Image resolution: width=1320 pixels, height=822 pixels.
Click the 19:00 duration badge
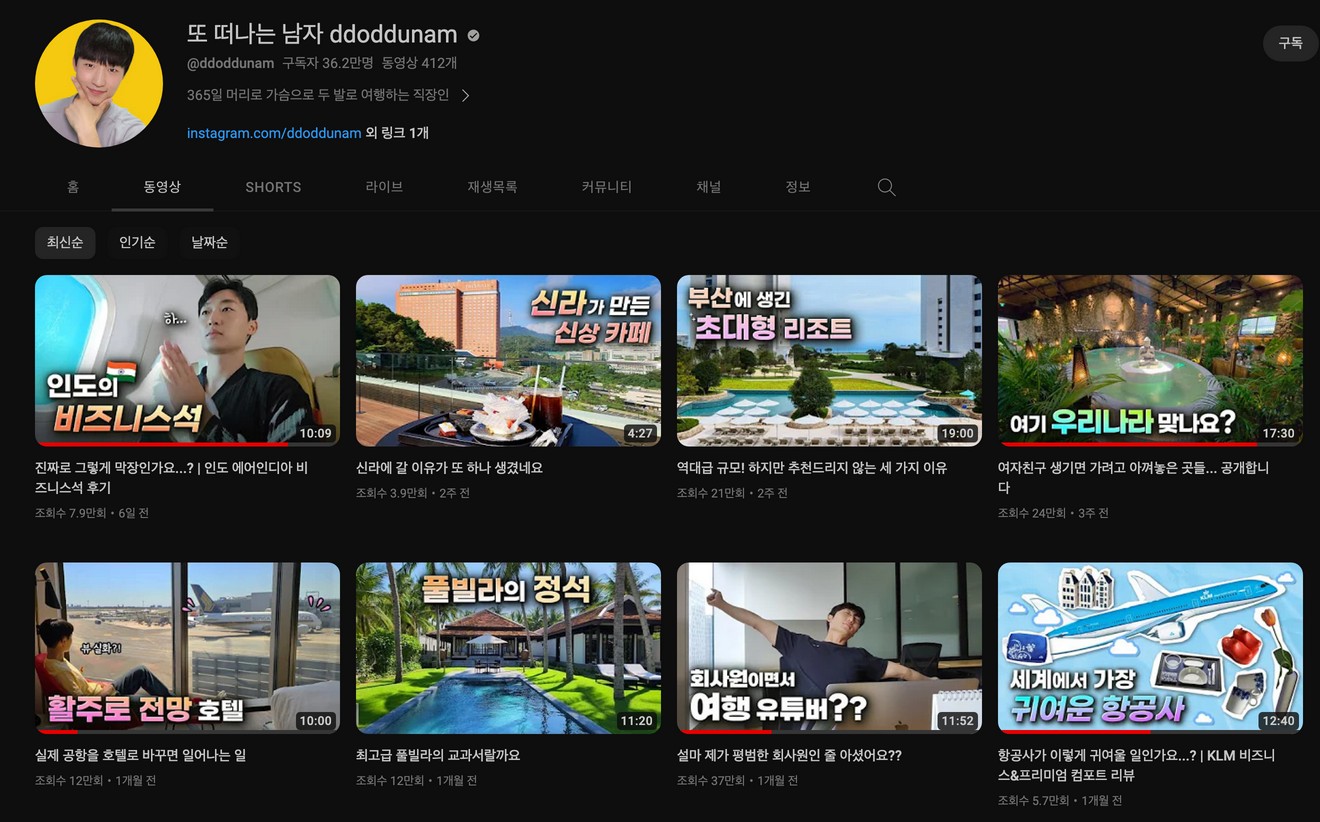(957, 433)
